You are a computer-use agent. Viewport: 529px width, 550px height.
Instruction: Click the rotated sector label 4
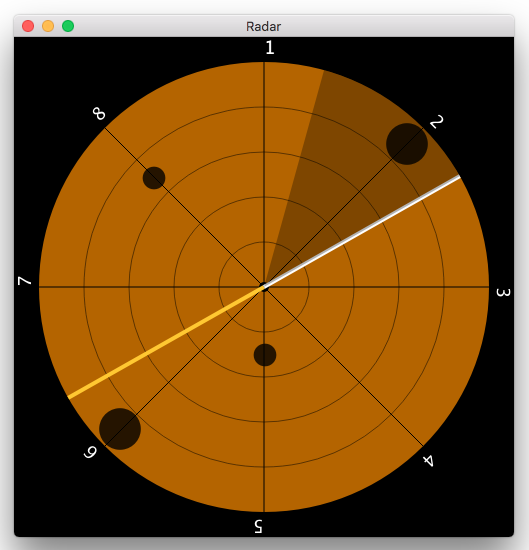(428, 461)
